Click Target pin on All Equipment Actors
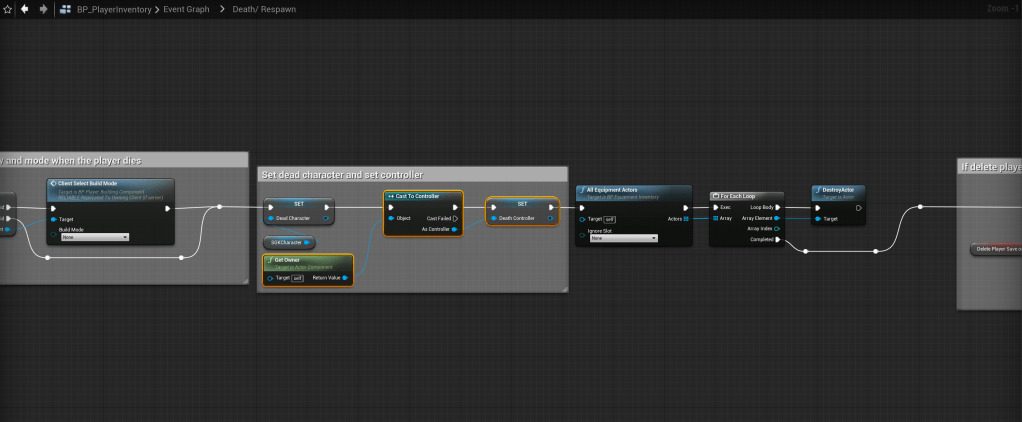 pos(582,219)
